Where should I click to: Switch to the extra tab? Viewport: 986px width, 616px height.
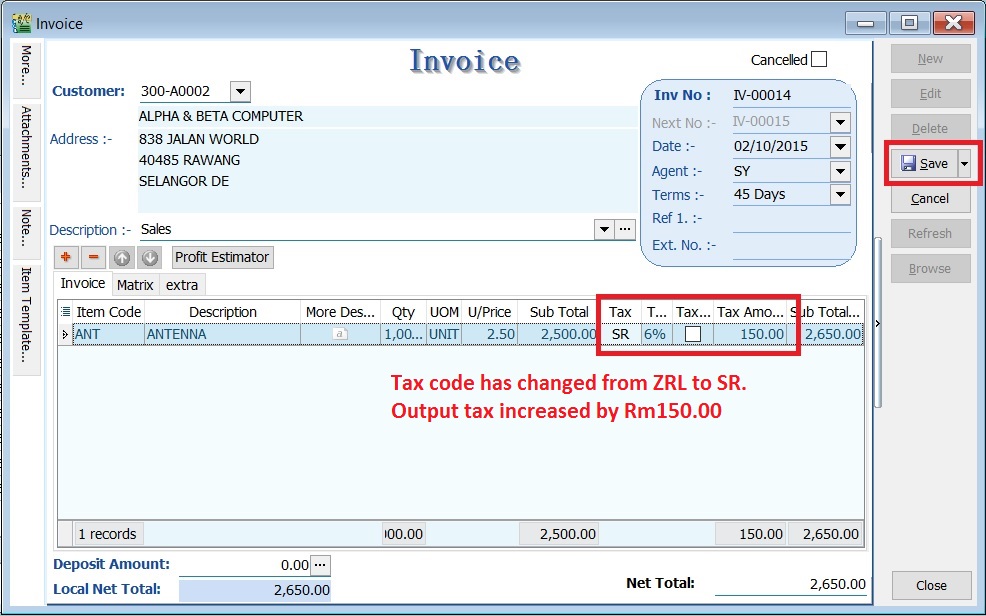click(x=182, y=285)
